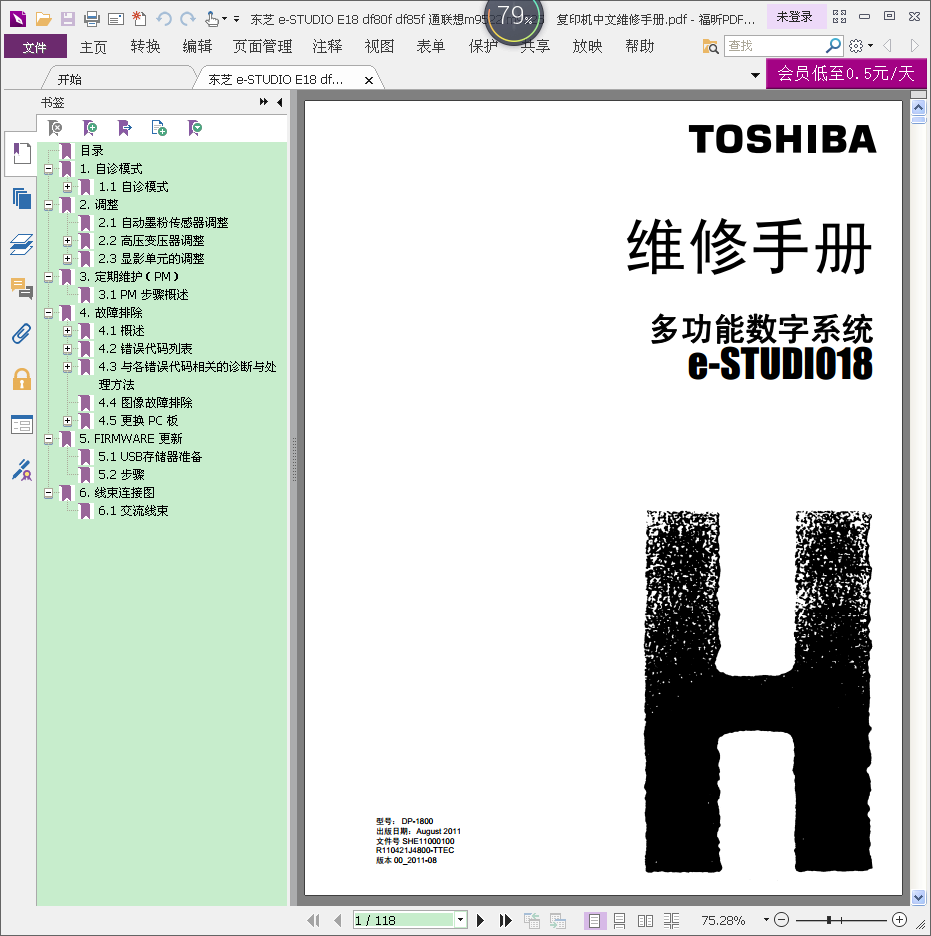Open the digital signatures panel icon
Image resolution: width=931 pixels, height=936 pixels.
tap(22, 470)
